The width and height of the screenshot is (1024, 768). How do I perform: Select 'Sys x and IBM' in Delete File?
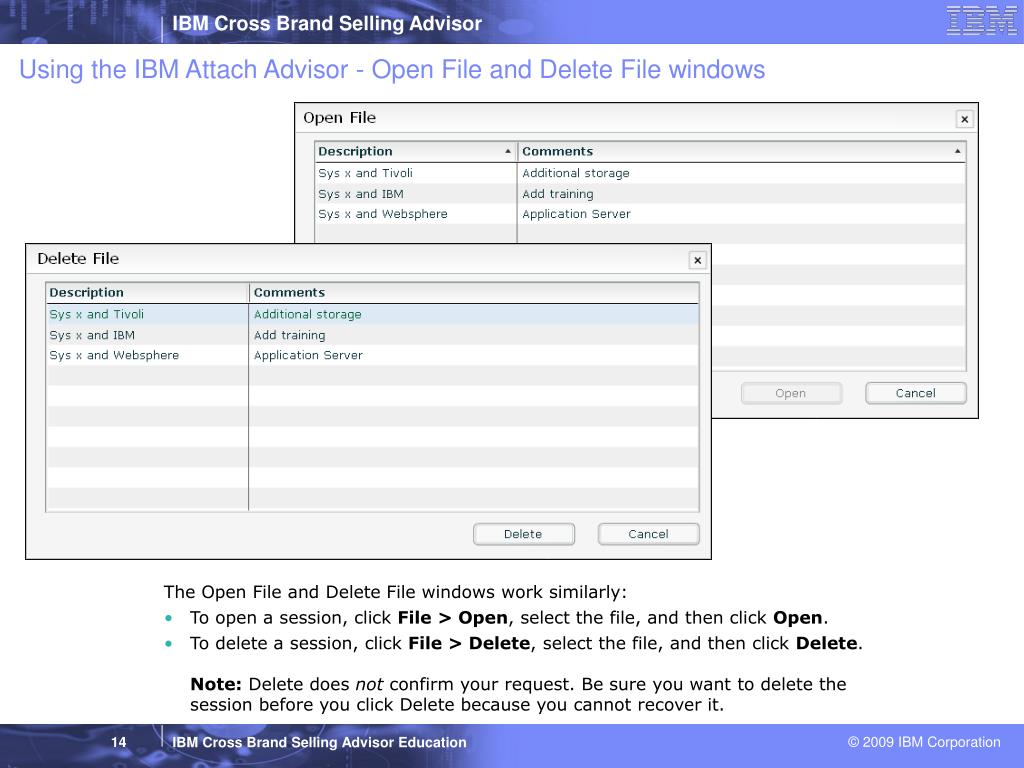pos(92,335)
